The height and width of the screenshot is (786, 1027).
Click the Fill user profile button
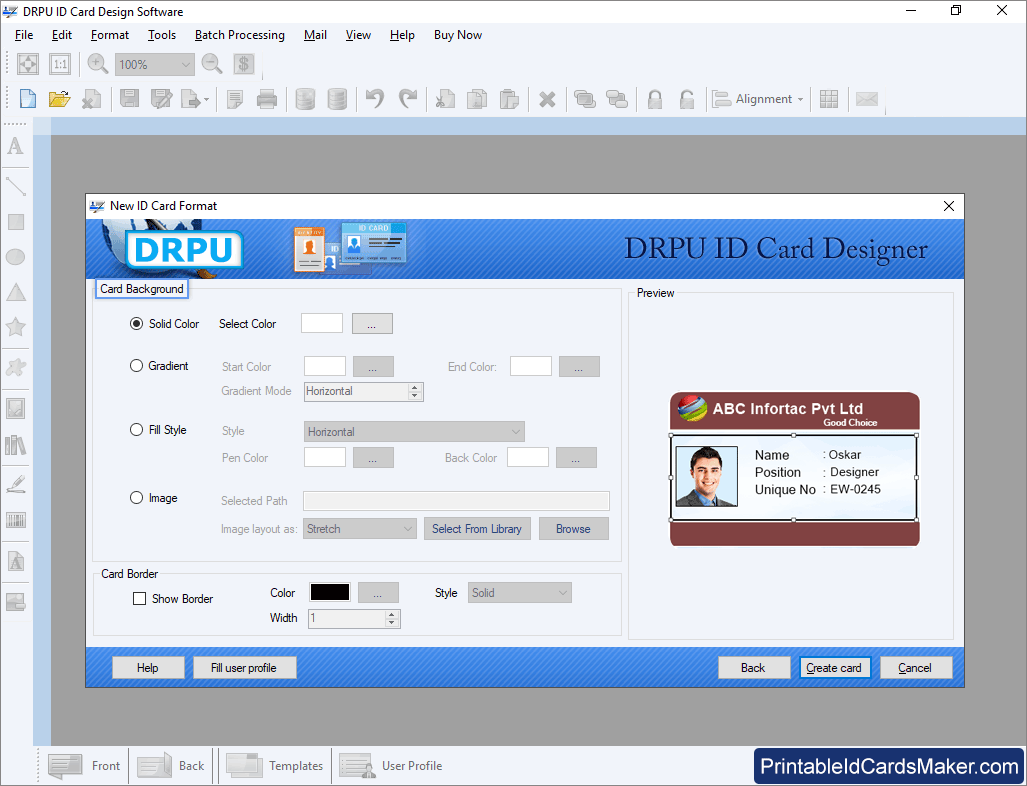pos(244,667)
